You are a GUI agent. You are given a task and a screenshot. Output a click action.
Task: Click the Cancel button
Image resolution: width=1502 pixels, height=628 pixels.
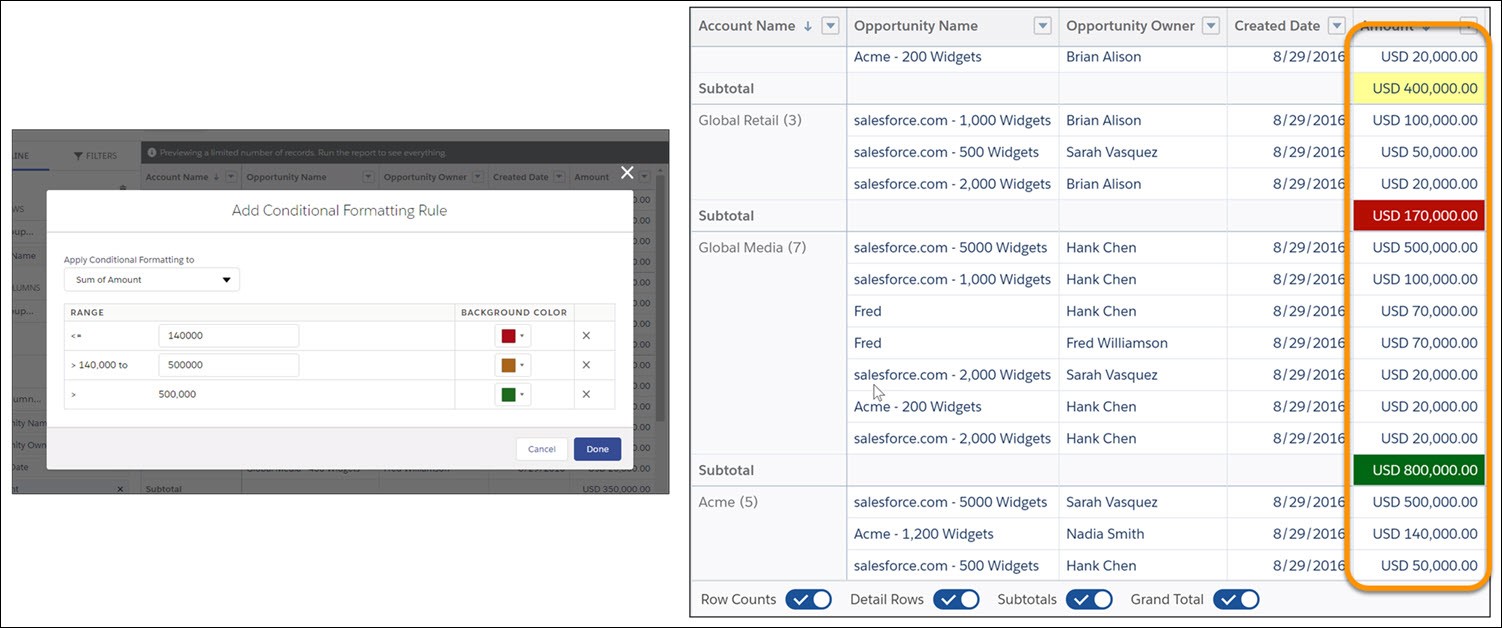coord(541,449)
